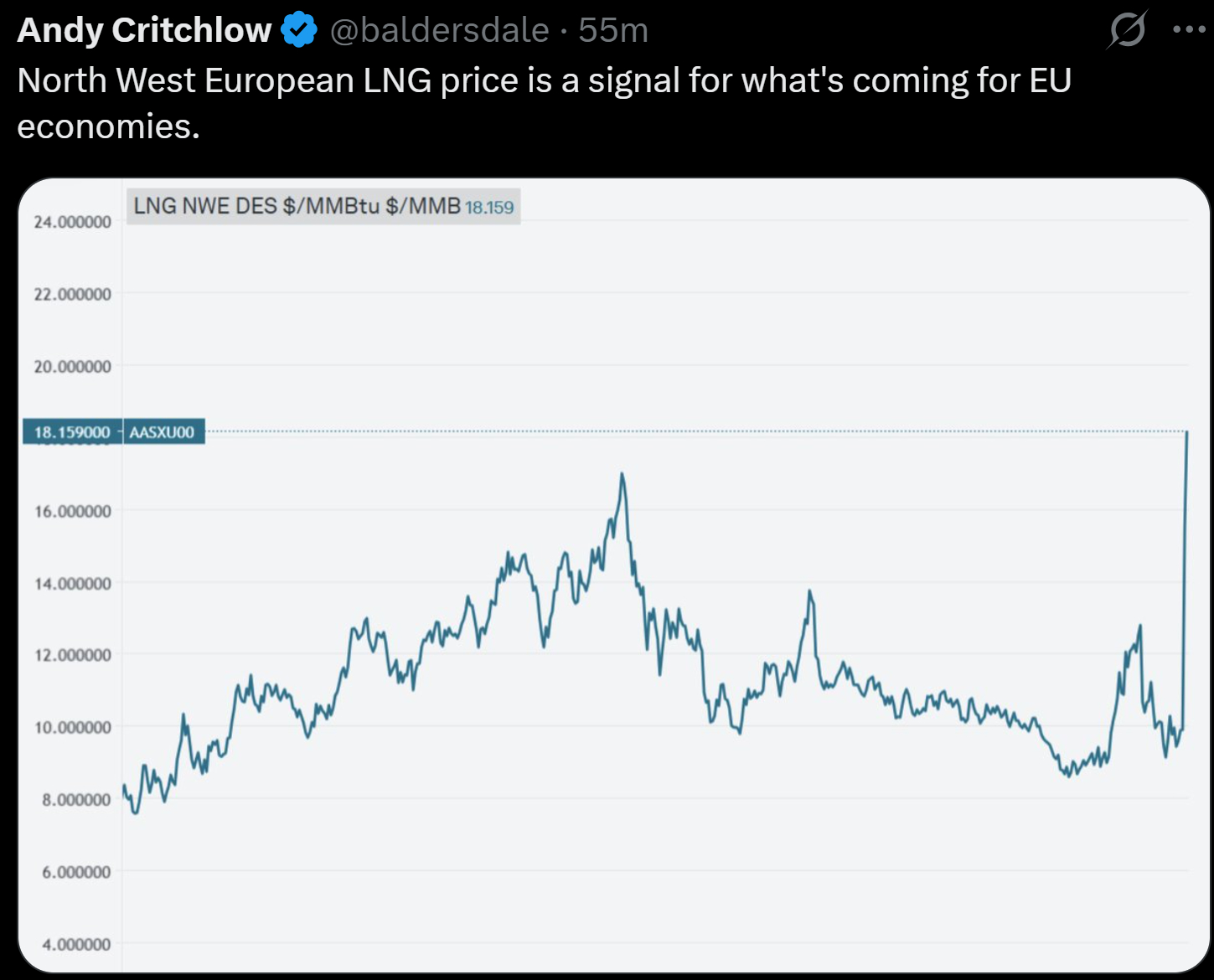The image size is (1214, 980).
Task: Click the 4.000000 y-axis label
Action: point(75,945)
